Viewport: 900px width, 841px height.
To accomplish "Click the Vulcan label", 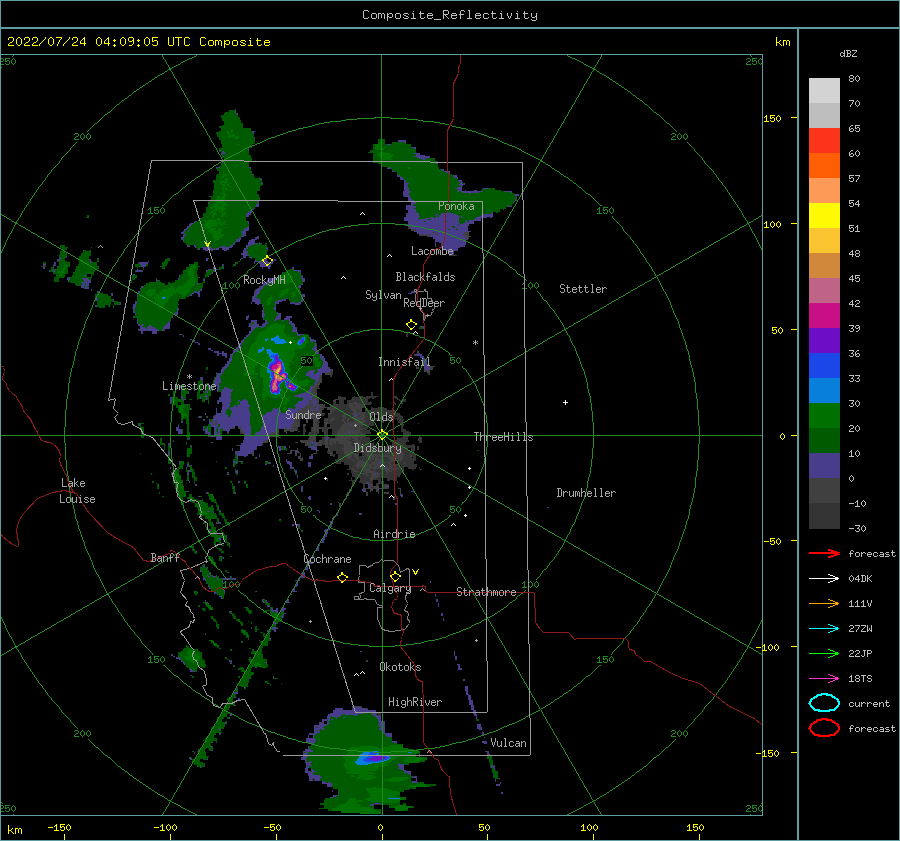I will click(x=508, y=743).
